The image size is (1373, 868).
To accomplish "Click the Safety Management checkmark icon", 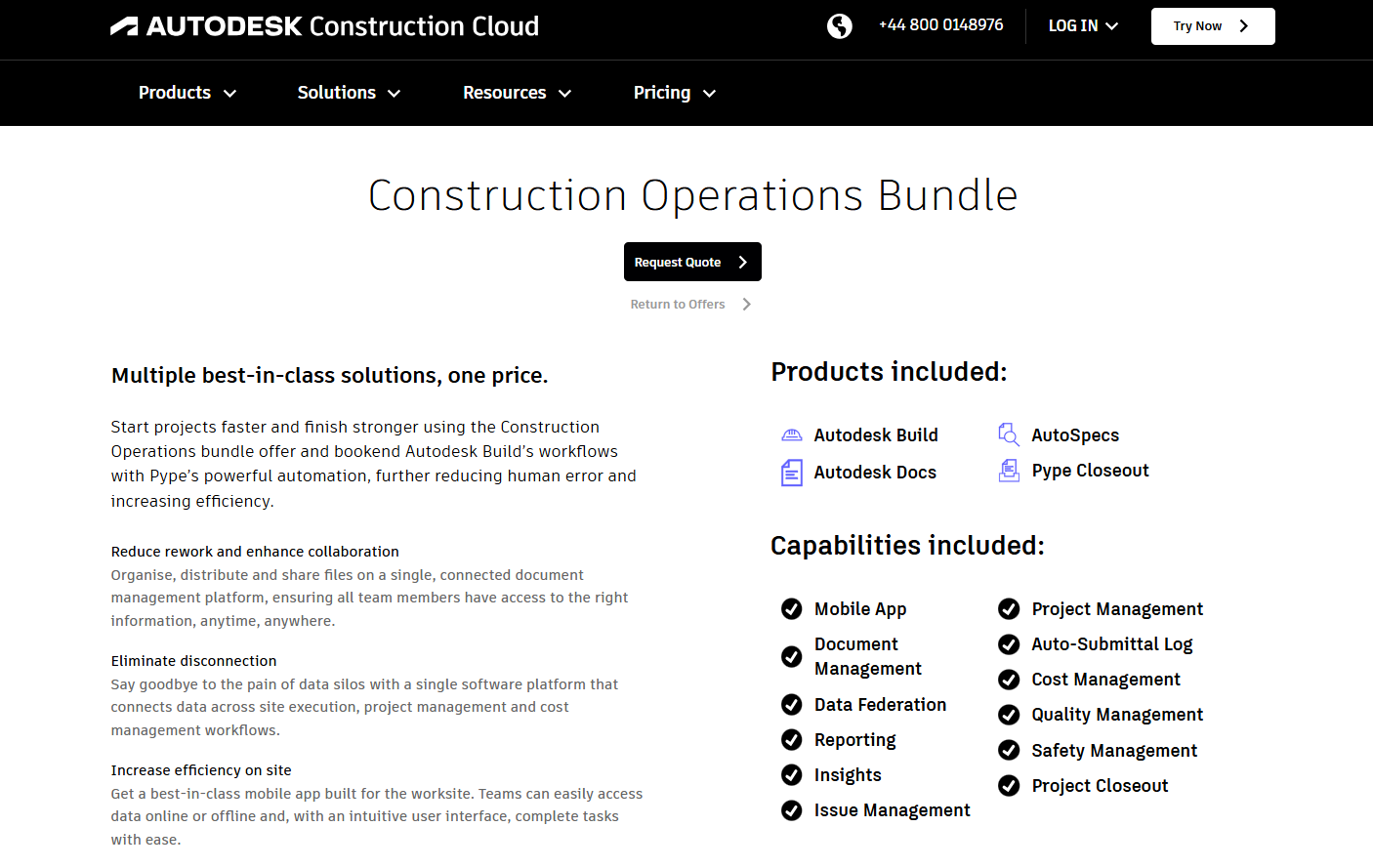I will [1009, 750].
